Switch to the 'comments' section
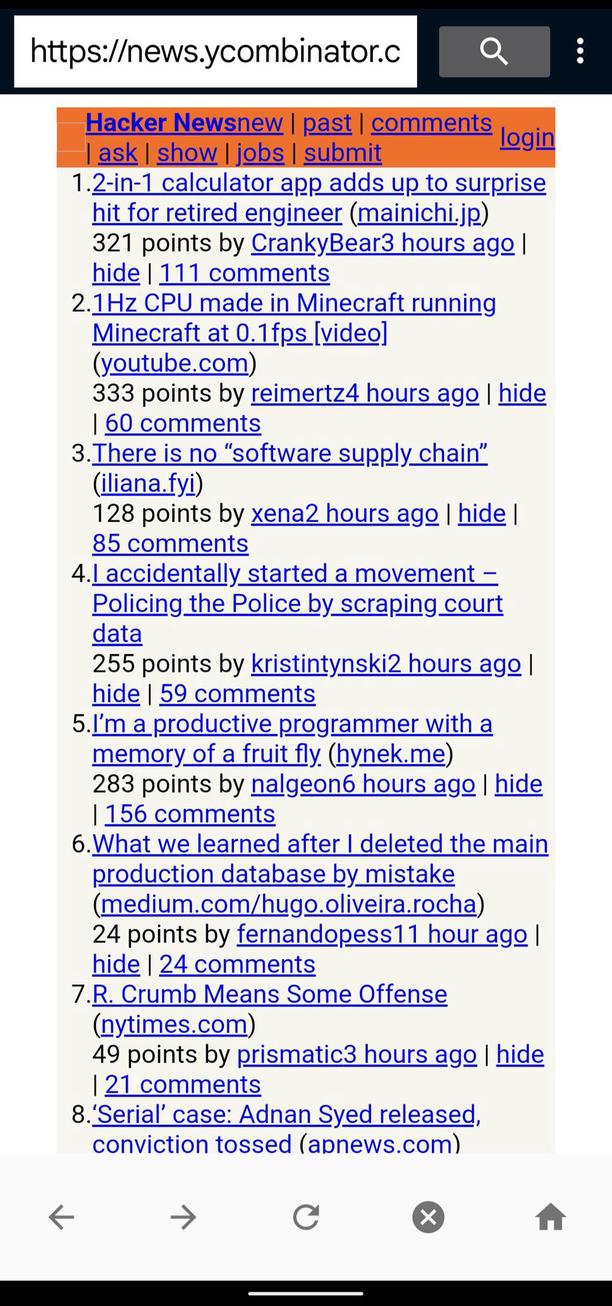Image resolution: width=612 pixels, height=1306 pixels. point(431,123)
